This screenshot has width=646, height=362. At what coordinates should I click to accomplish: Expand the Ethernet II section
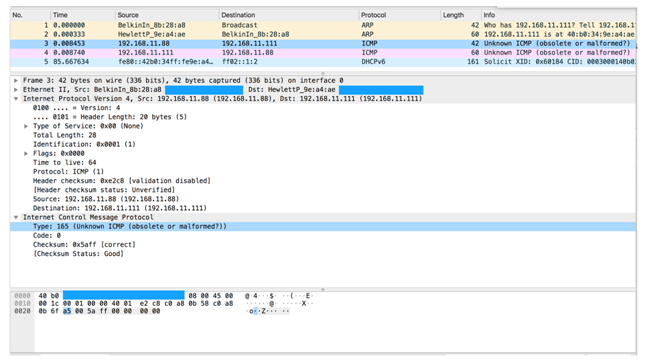click(16, 90)
